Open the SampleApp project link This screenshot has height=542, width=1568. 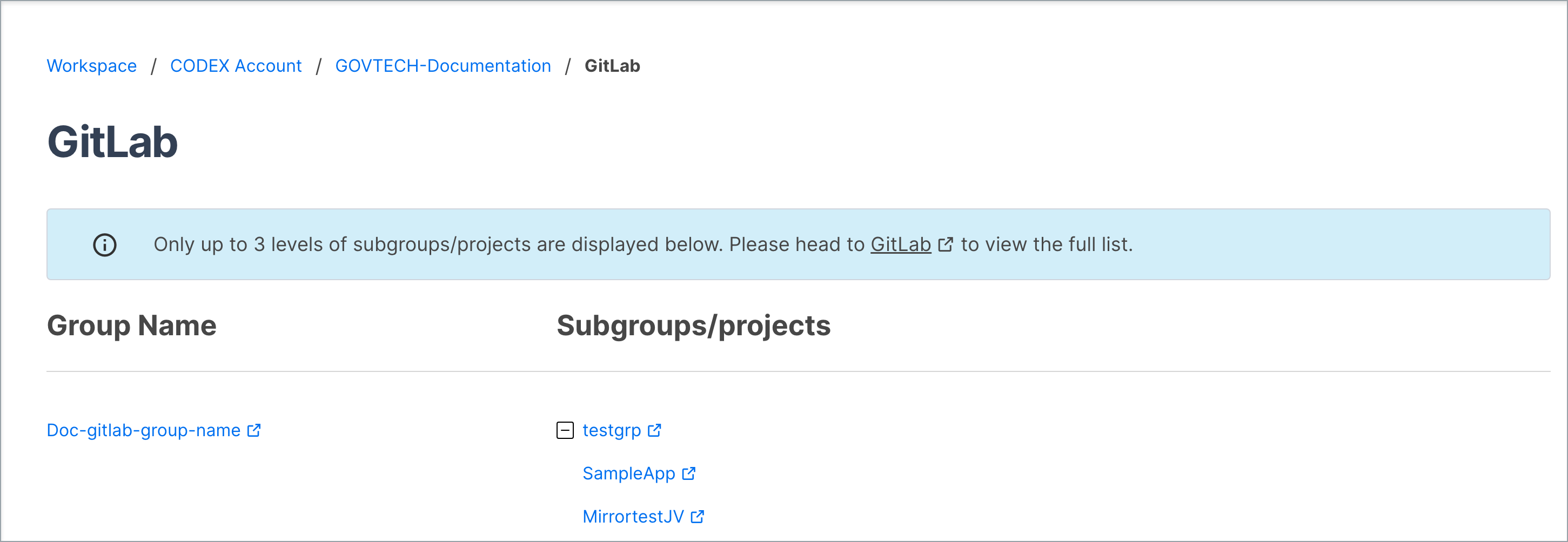(x=628, y=474)
